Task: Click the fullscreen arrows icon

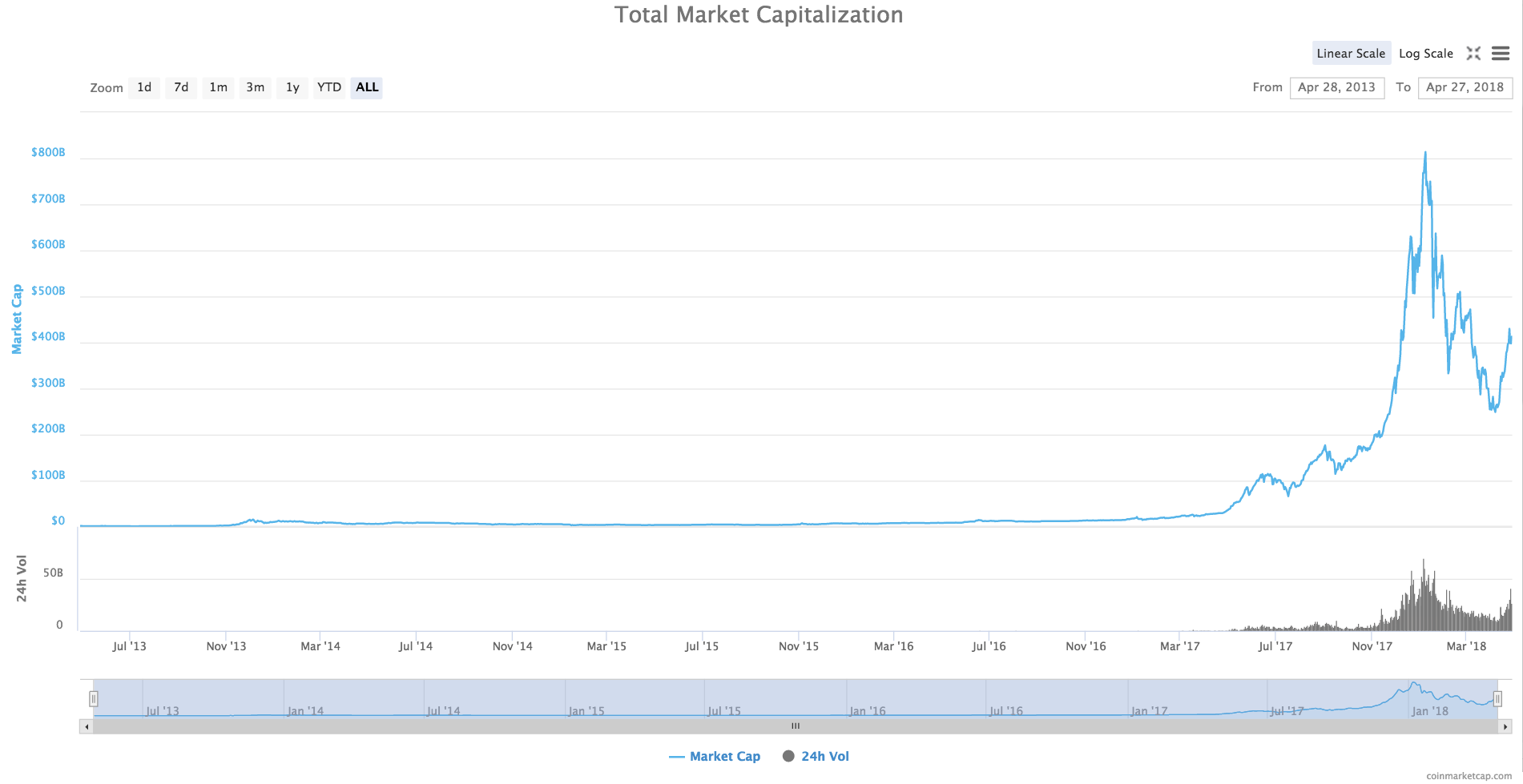Action: coord(1473,53)
